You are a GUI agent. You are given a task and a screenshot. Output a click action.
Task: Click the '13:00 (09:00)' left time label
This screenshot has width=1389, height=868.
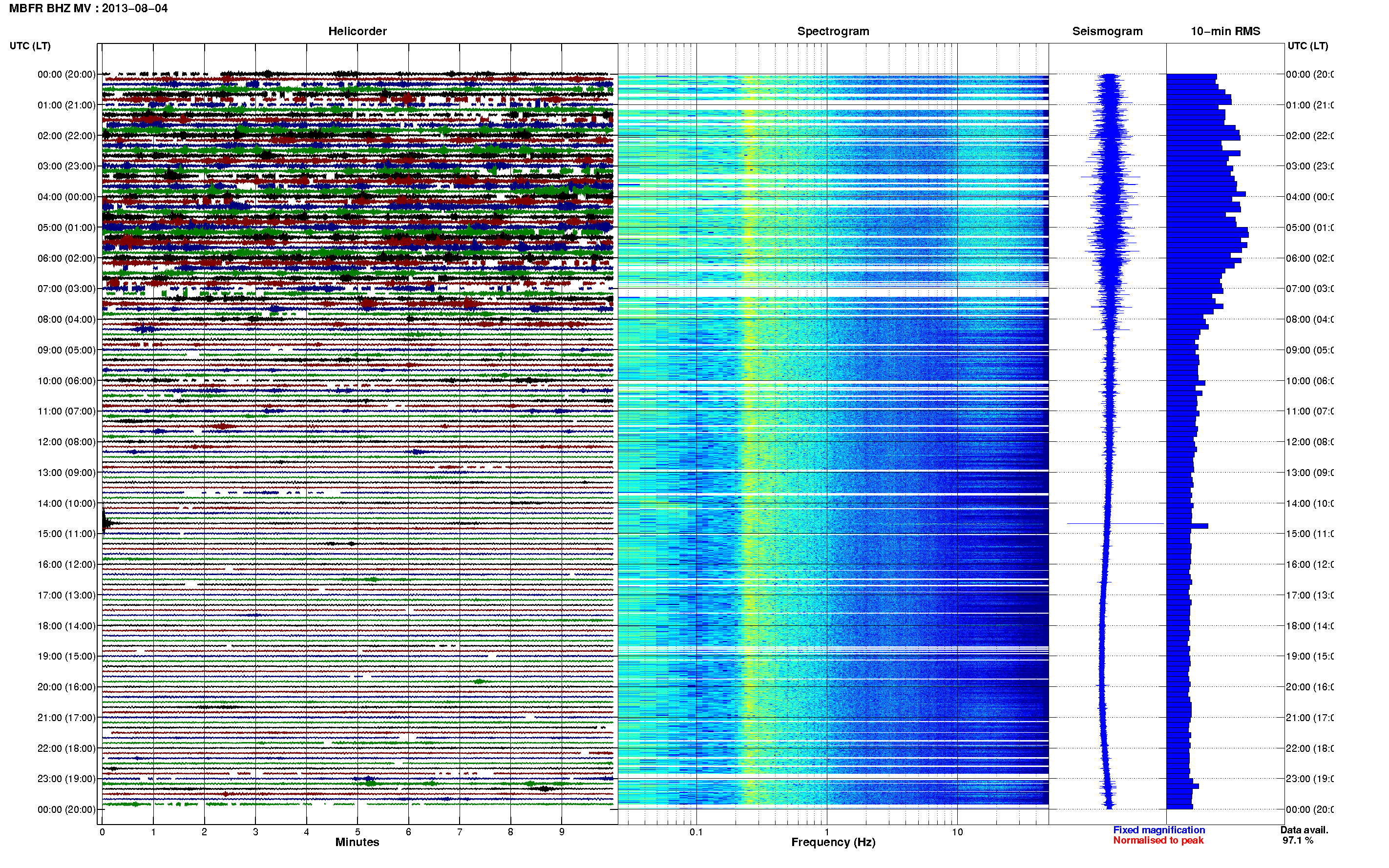66,473
